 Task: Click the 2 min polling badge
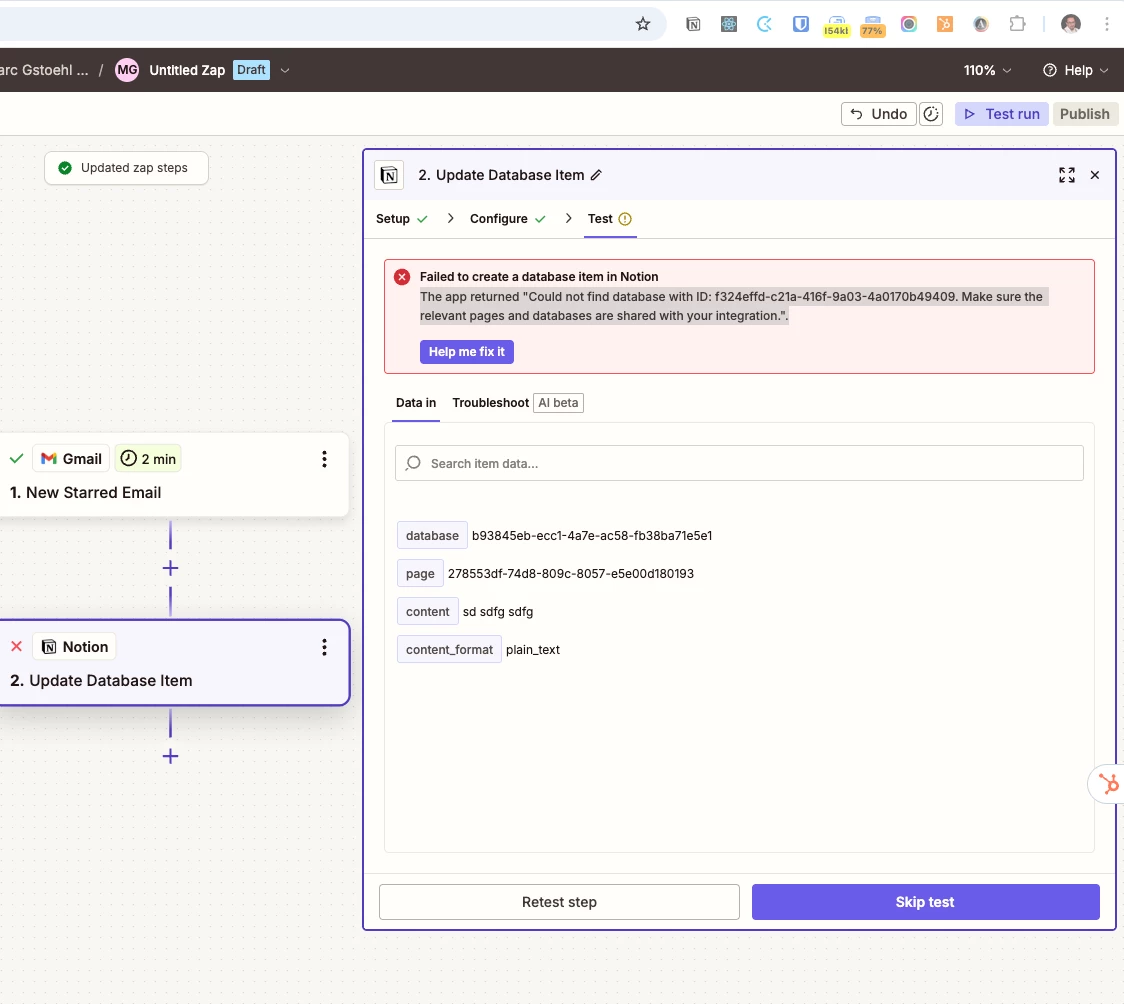148,459
